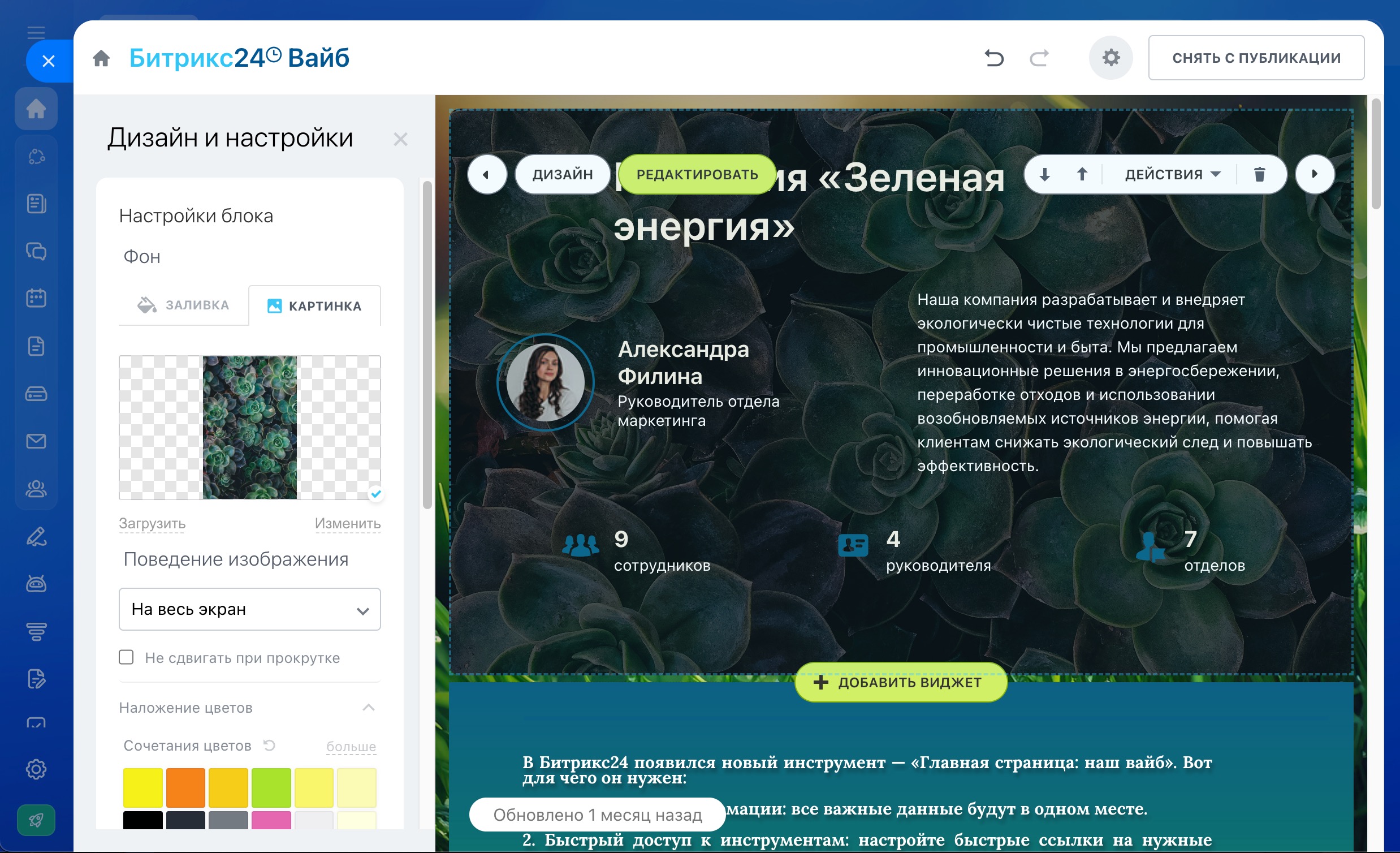The height and width of the screenshot is (853, 1400).
Task: Open the hamburger menu in left sidebar
Action: 36,32
